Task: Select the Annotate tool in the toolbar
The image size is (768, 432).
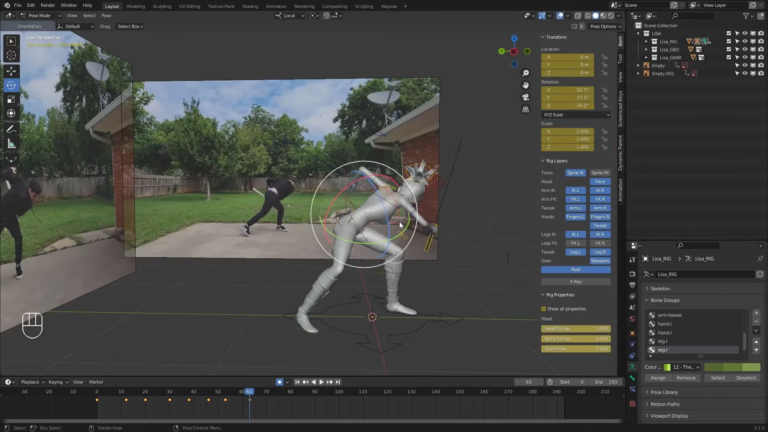Action: point(11,129)
